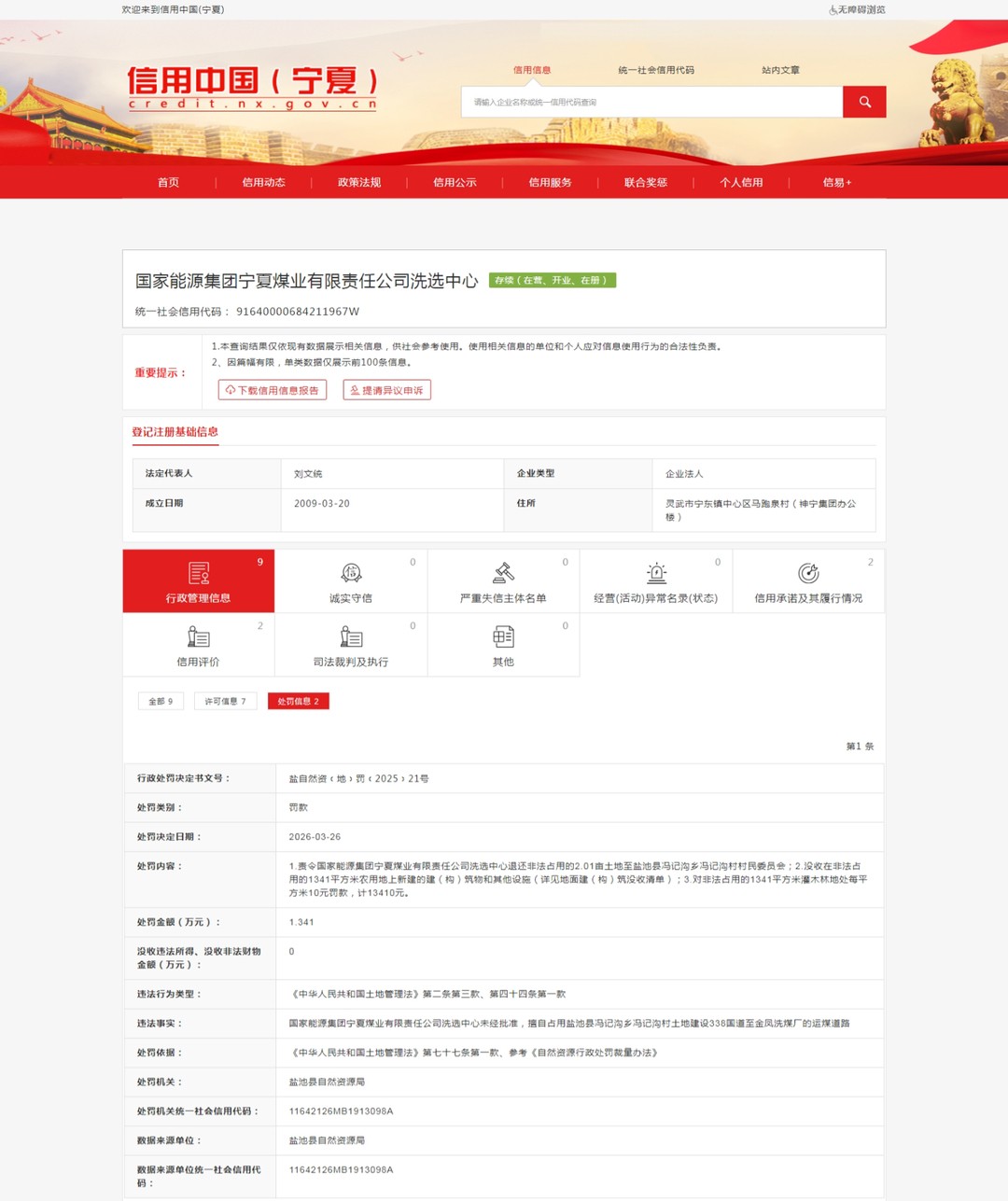Download the credit information report
The width and height of the screenshot is (1008, 1201).
[273, 390]
